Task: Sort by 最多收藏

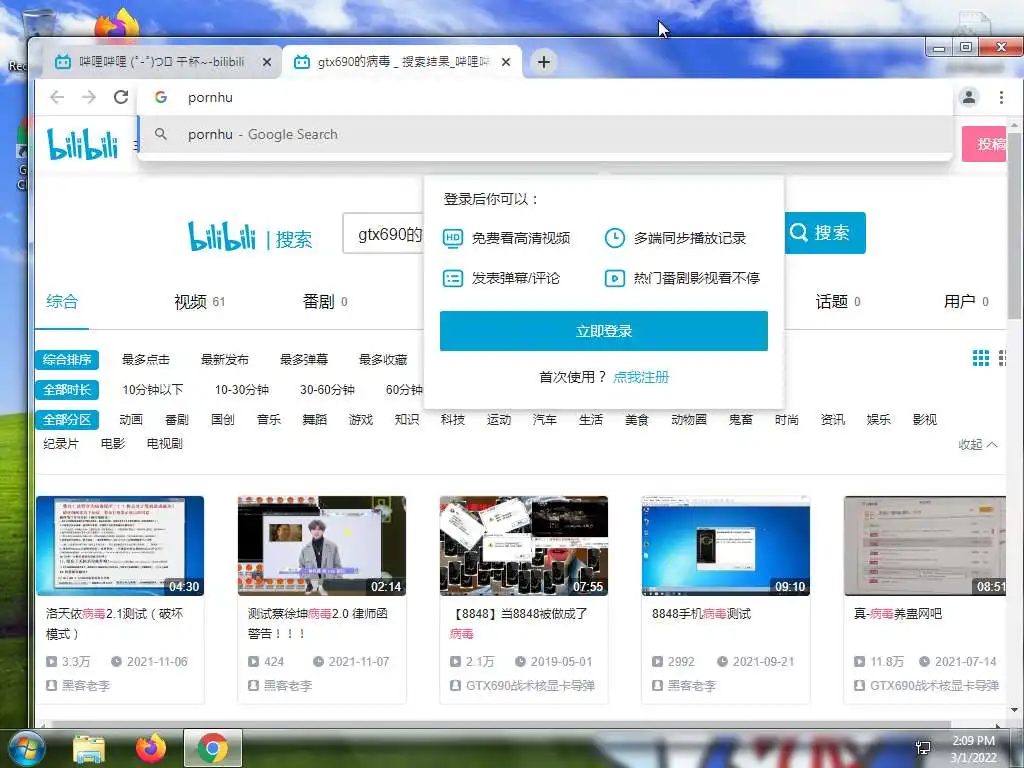Action: coord(383,360)
